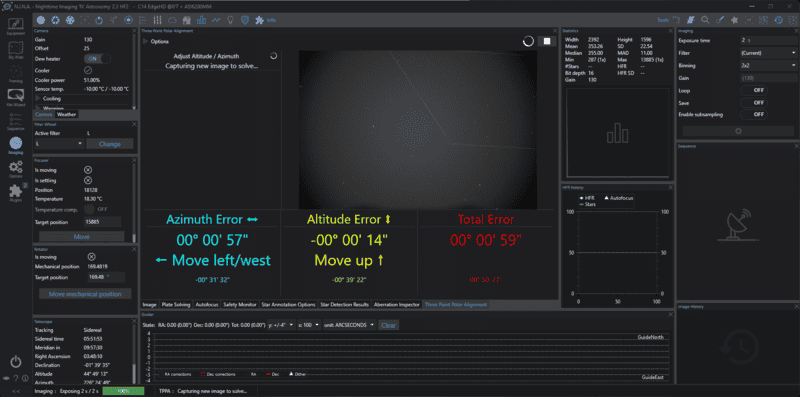Image resolution: width=800 pixels, height=397 pixels.
Task: Collapse the sidebar with the << arrows
Action: [x=16, y=391]
